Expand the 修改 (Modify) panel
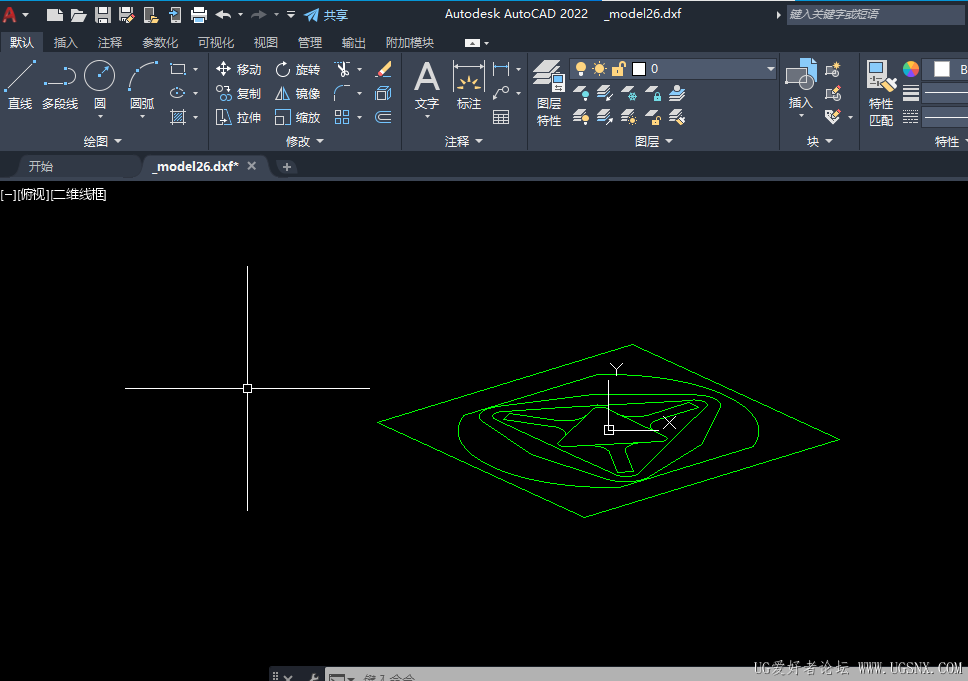Screen dimensions: 968x681 pyautogui.click(x=305, y=141)
